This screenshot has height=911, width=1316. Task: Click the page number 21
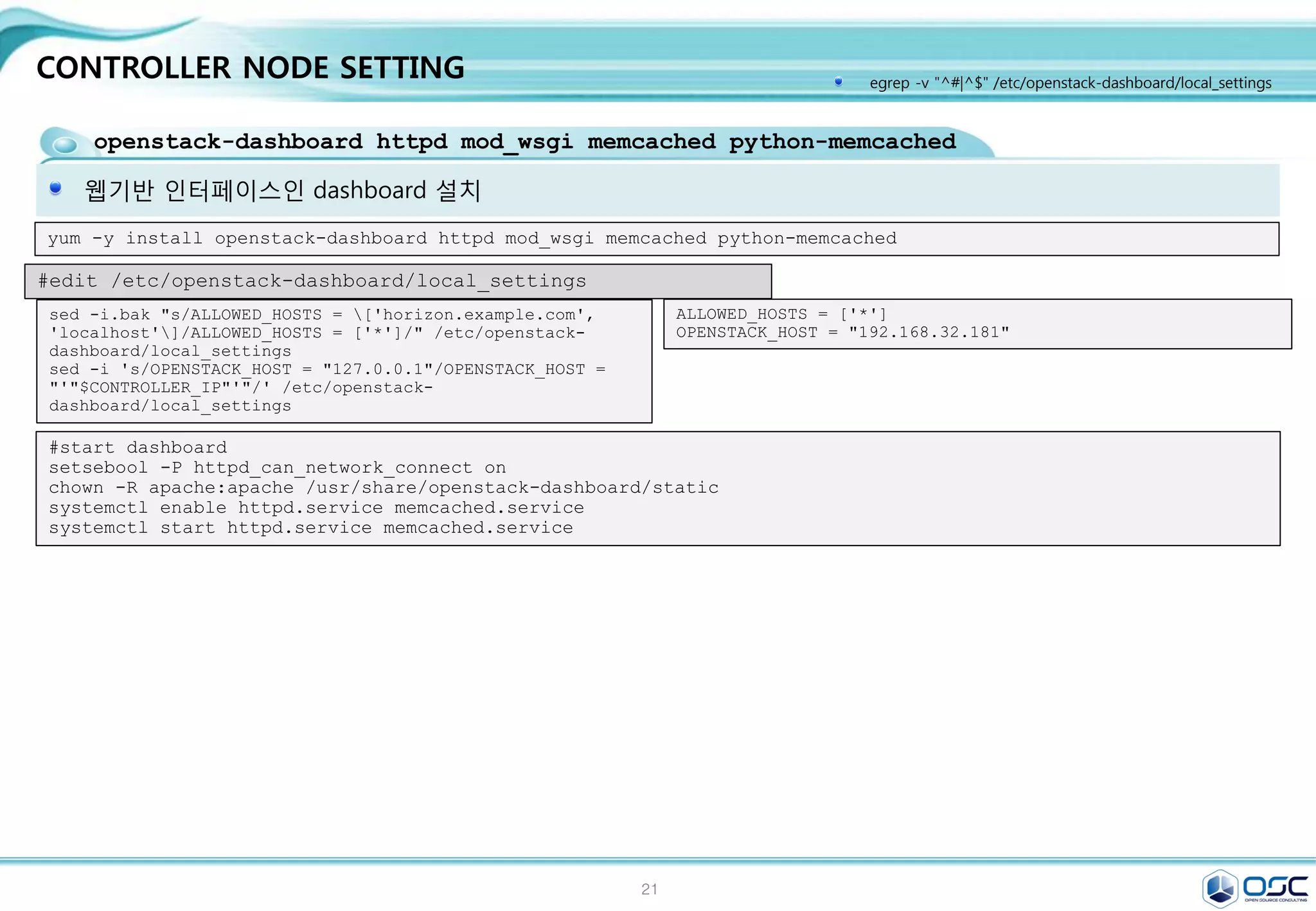[649, 889]
